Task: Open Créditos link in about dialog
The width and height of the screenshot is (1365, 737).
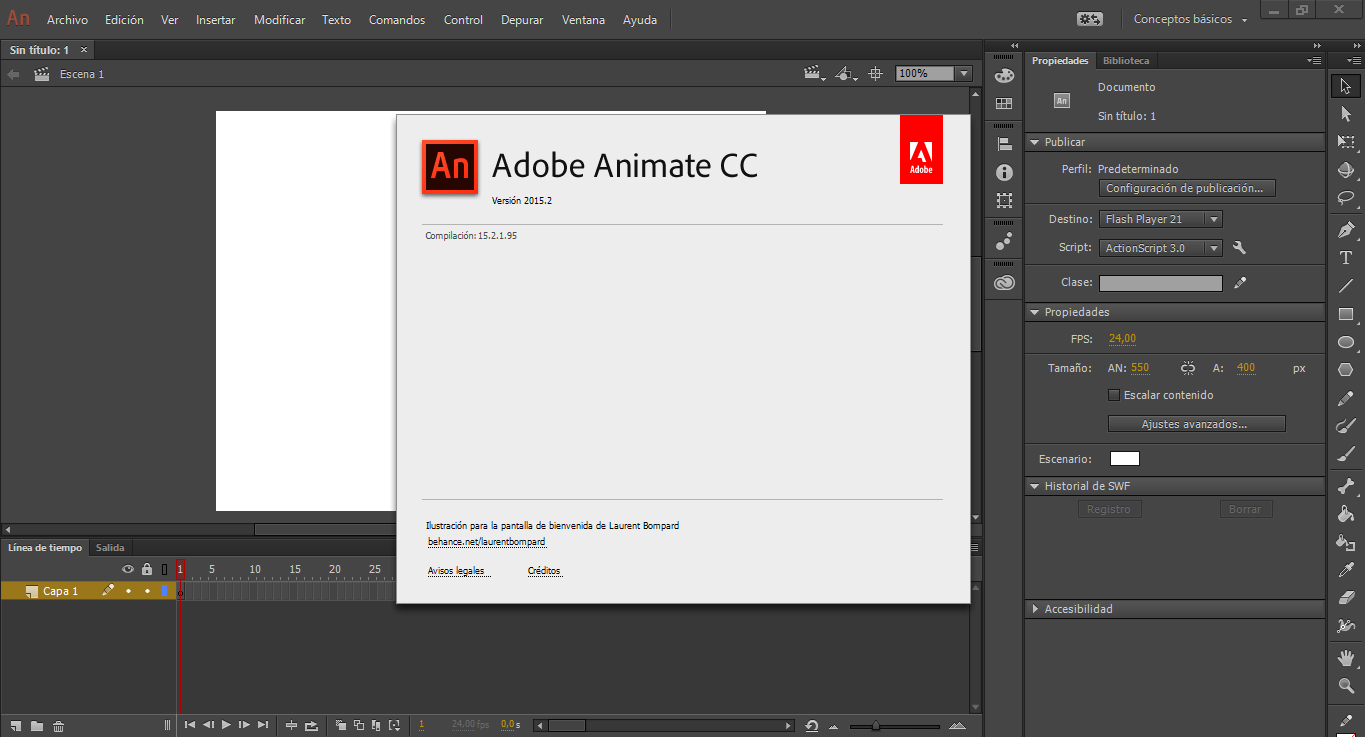Action: [x=544, y=571]
